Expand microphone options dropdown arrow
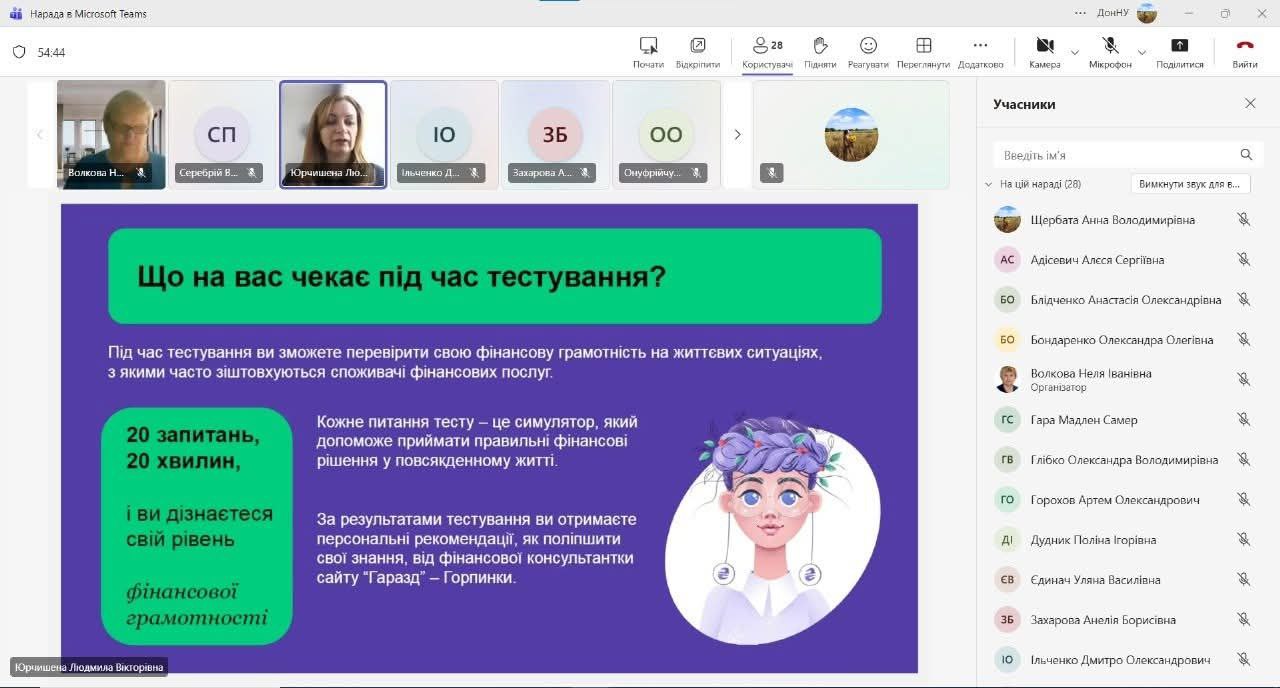This screenshot has width=1280, height=688. 1142,52
